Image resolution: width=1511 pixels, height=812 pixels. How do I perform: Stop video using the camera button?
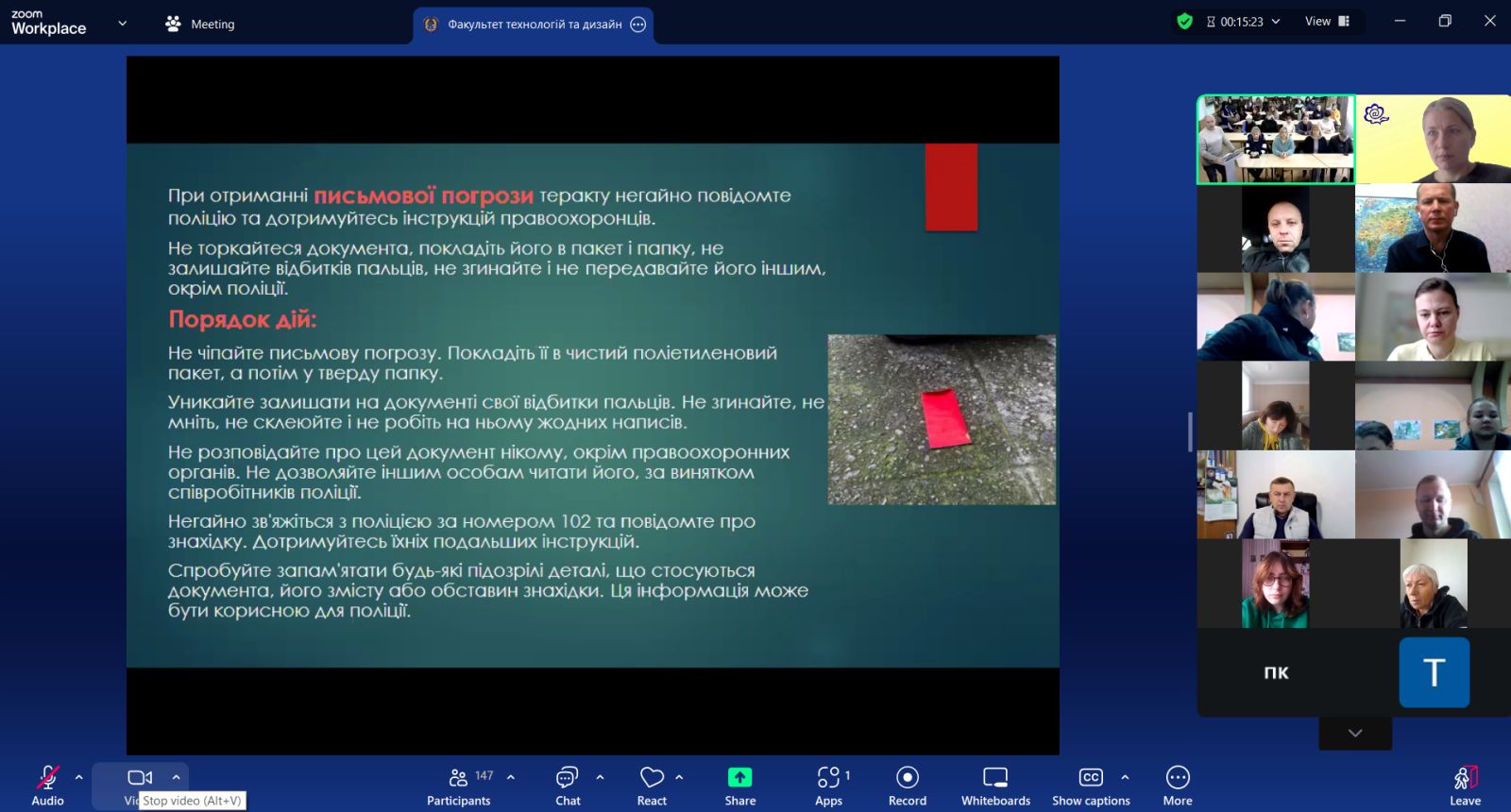point(140,778)
